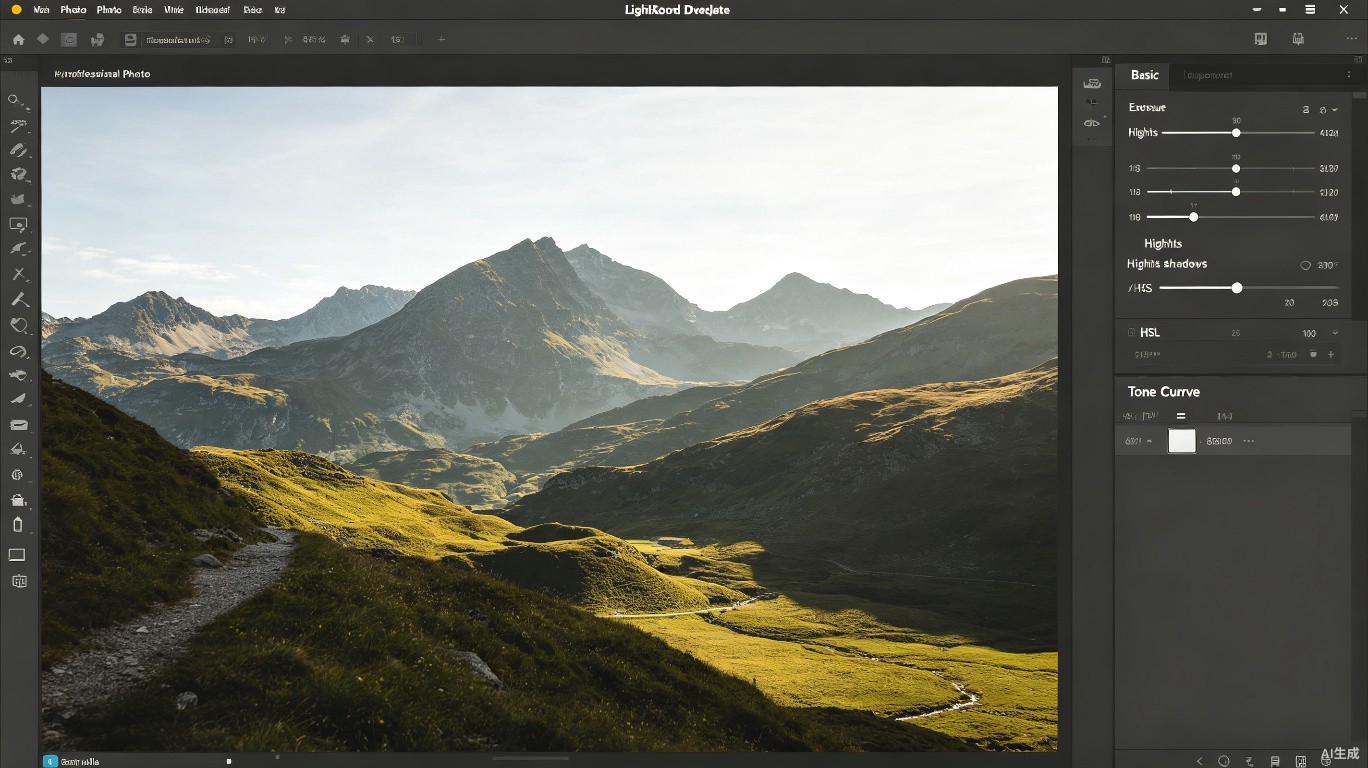Click the slider handle directly above Hights heading
Screen dimensions: 1368x768
point(1193,217)
